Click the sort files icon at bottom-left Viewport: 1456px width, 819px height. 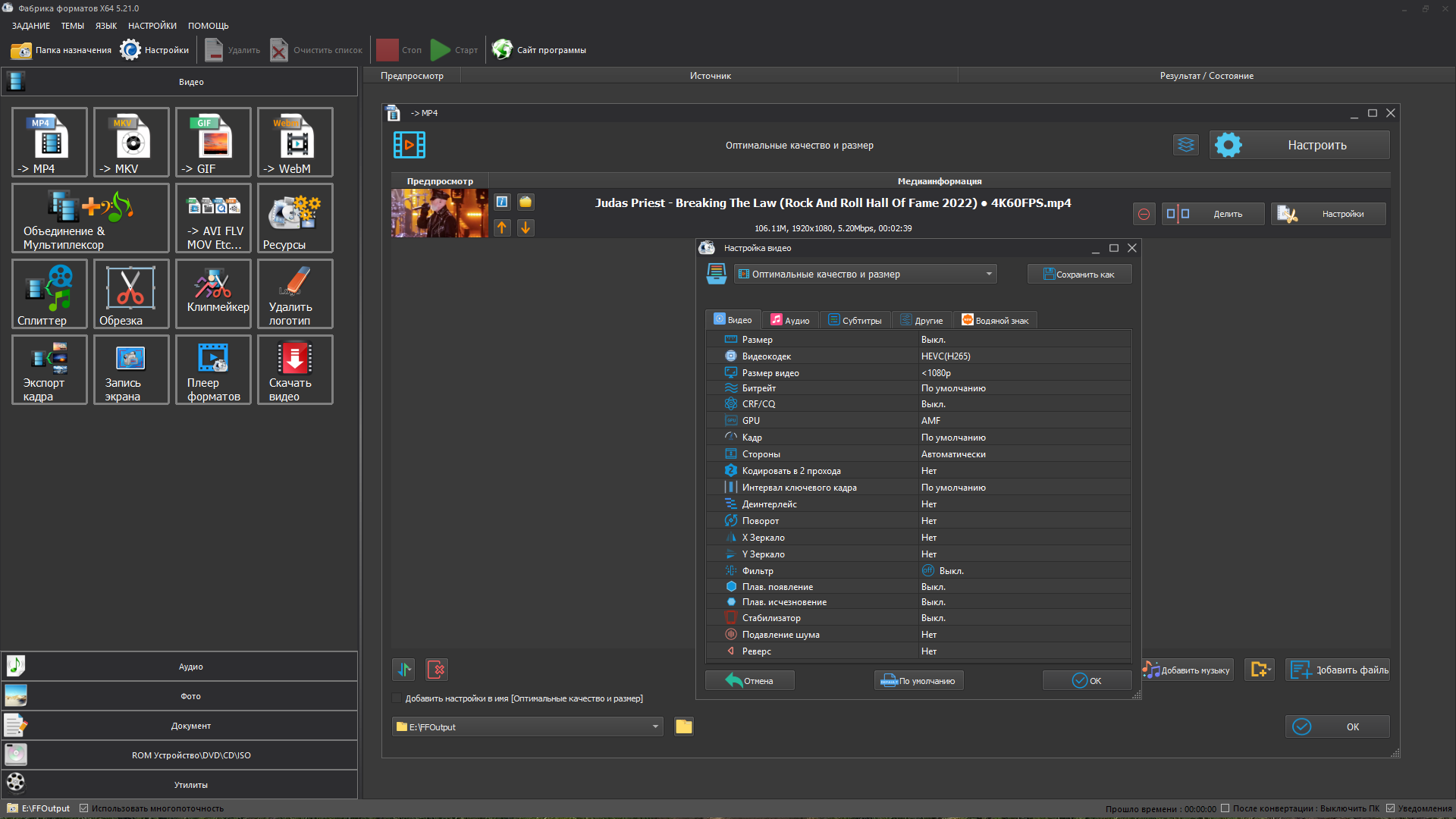404,670
